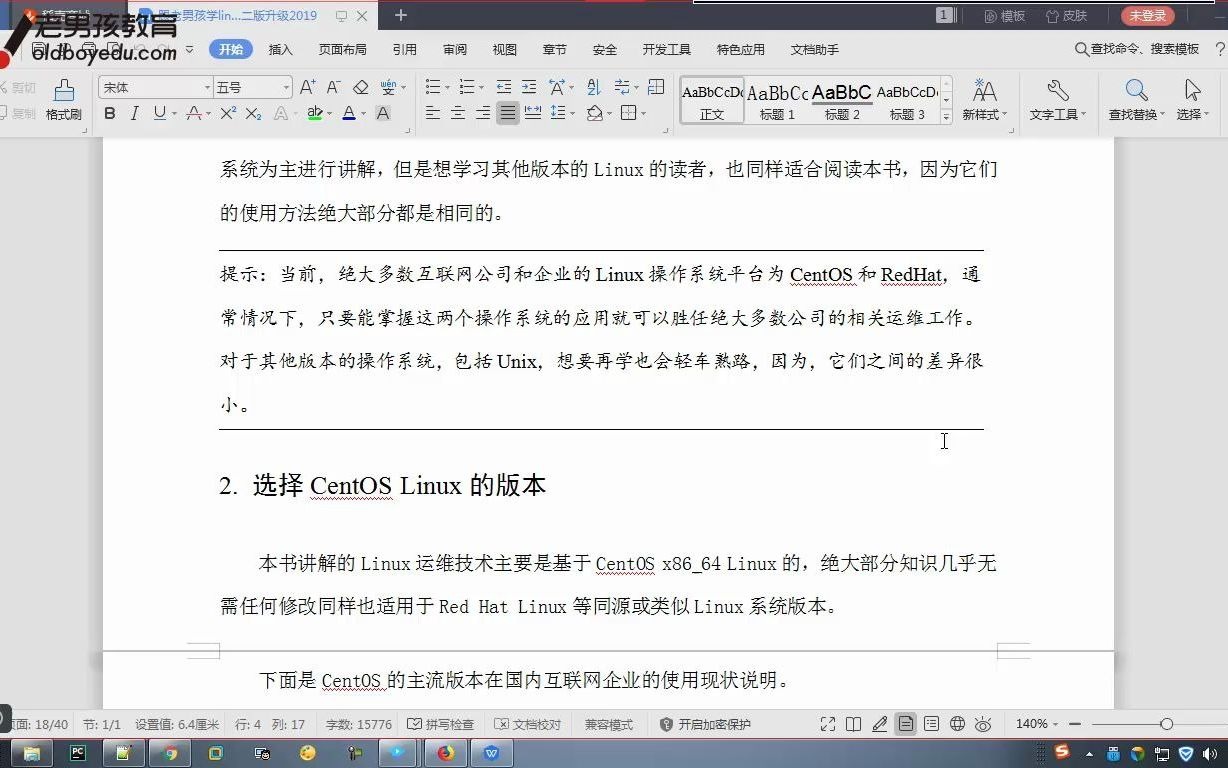Switch to full screen view icon

point(828,724)
